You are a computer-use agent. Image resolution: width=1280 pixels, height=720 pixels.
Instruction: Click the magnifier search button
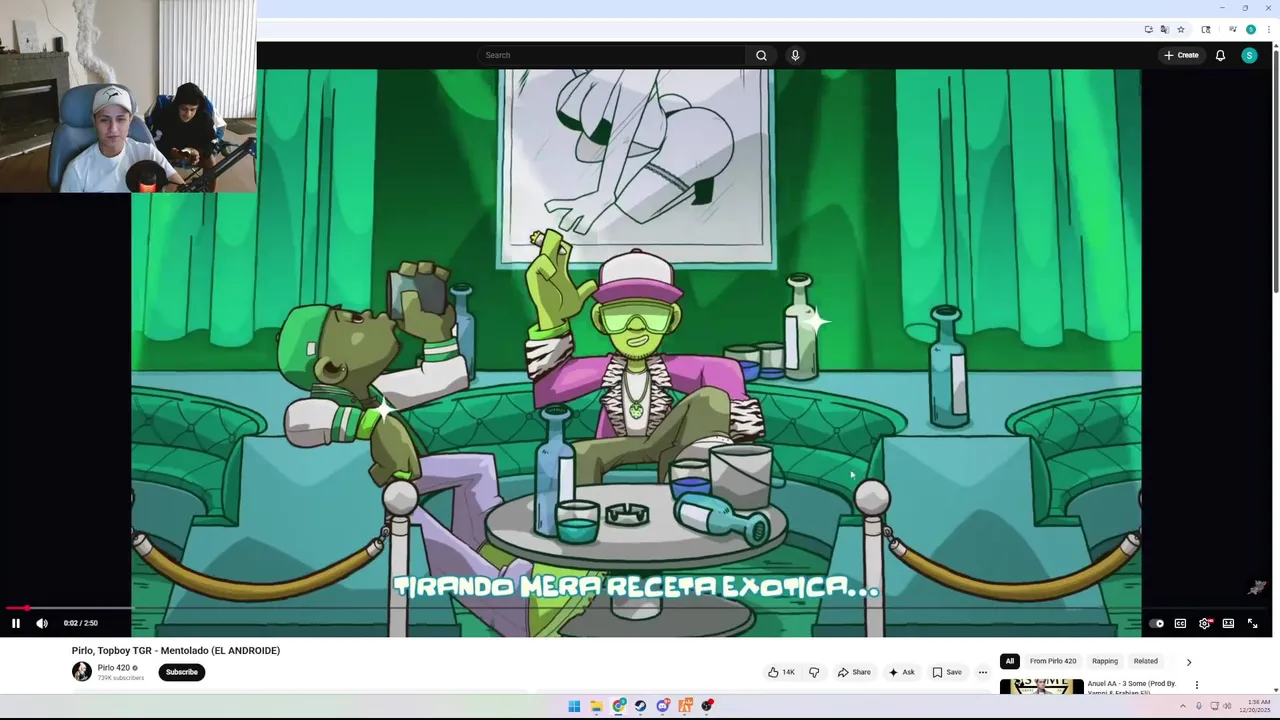[761, 55]
